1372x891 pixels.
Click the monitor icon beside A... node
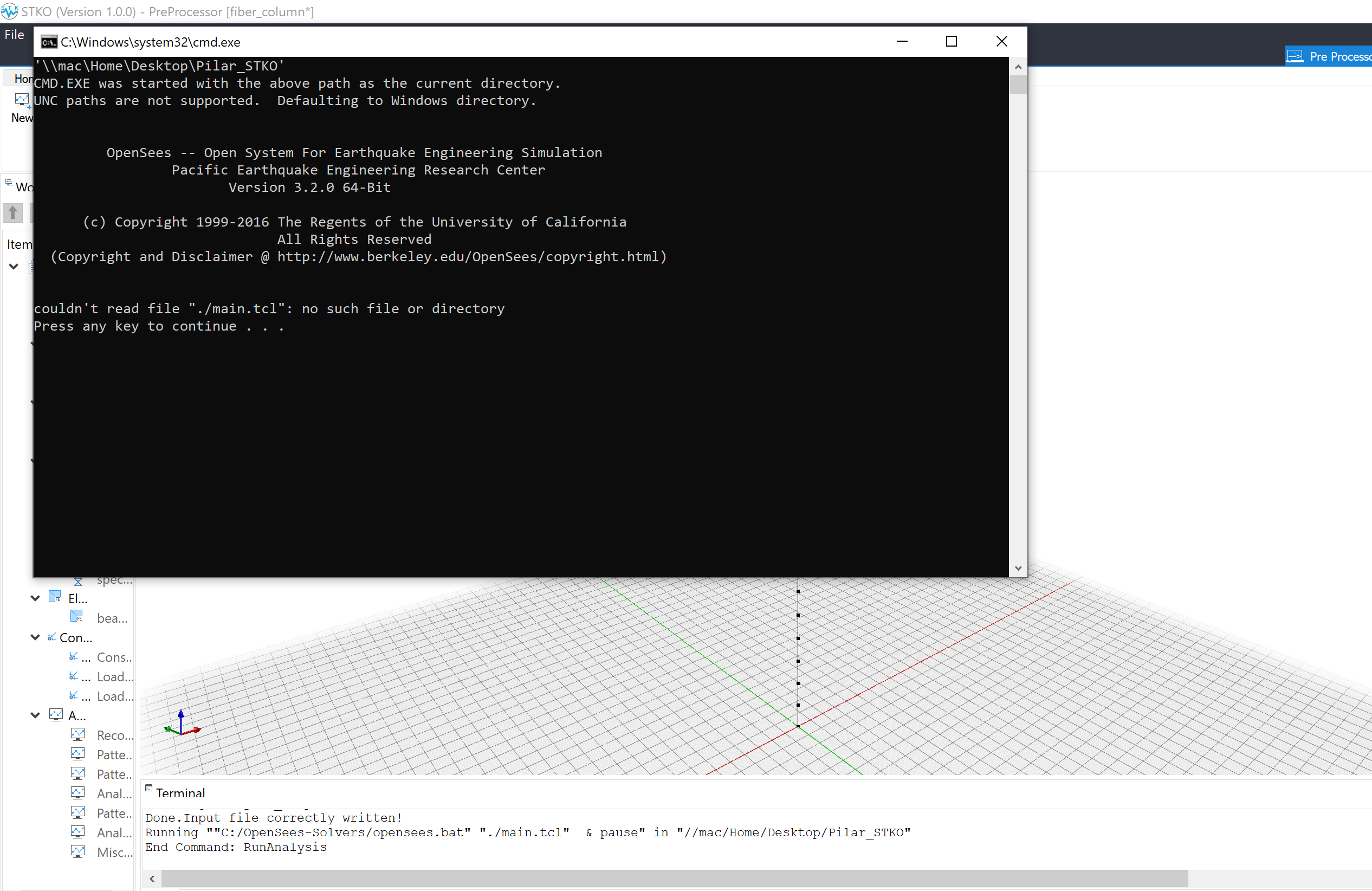click(56, 715)
